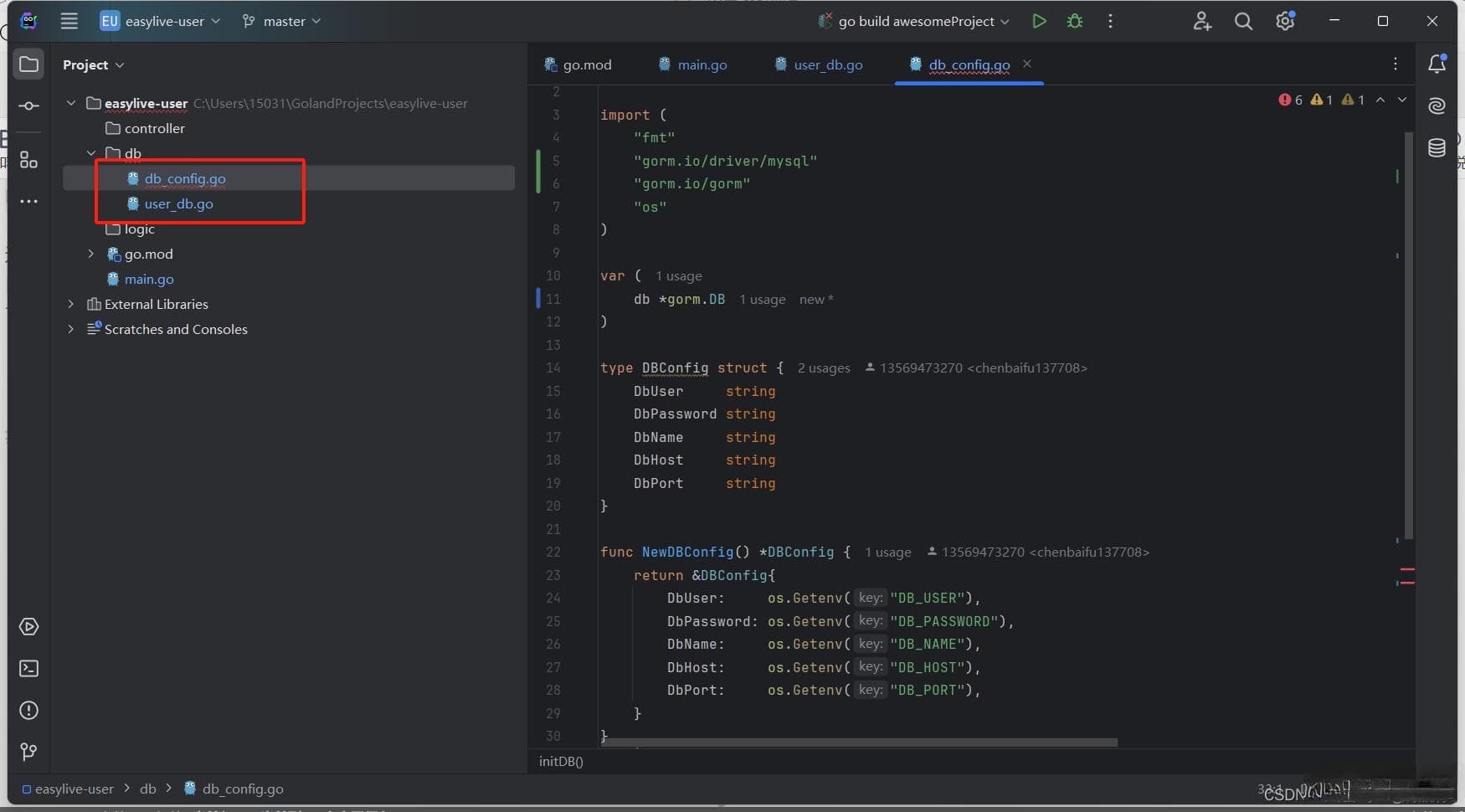This screenshot has width=1465, height=812.
Task: Open the Services tool window icon
Action: [28, 627]
